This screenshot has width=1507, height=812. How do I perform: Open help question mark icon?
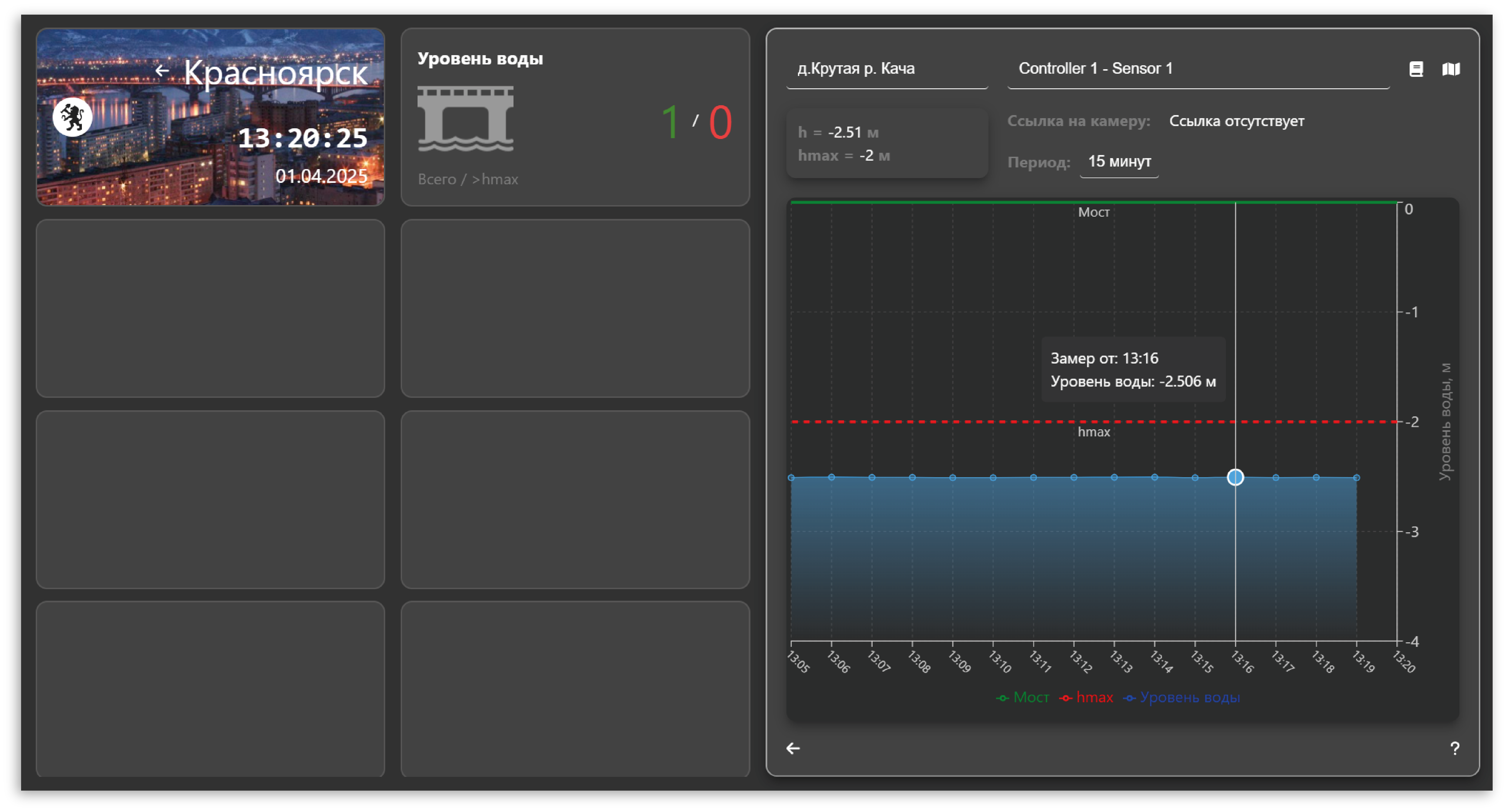click(x=1454, y=748)
